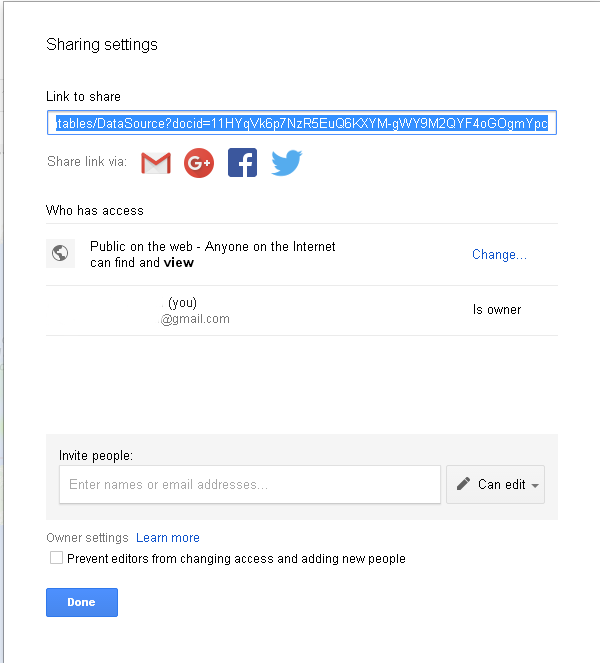Share the link via Google+ icon
The width and height of the screenshot is (600, 663).
[x=199, y=162]
